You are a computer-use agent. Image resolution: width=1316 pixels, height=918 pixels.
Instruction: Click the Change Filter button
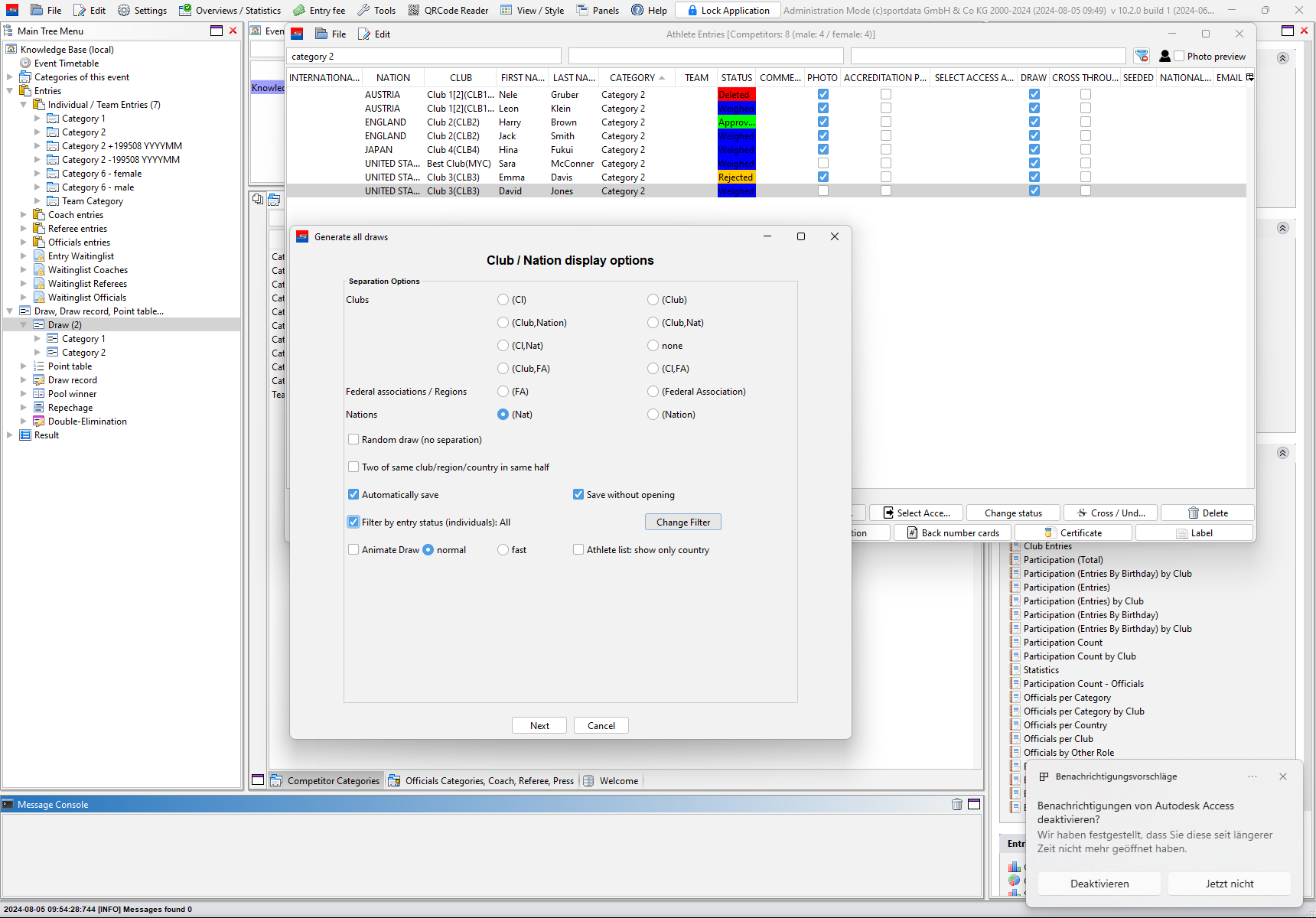[683, 522]
